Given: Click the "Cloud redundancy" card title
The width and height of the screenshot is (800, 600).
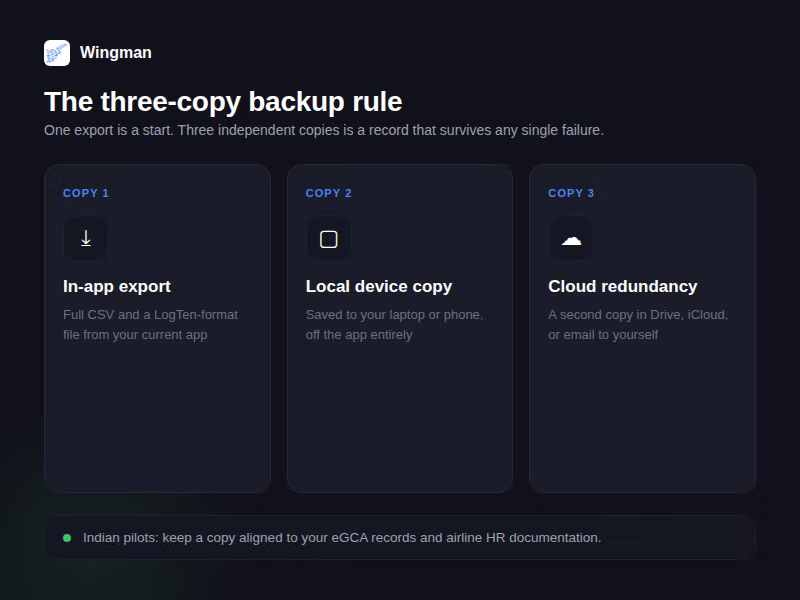Looking at the screenshot, I should point(622,286).
